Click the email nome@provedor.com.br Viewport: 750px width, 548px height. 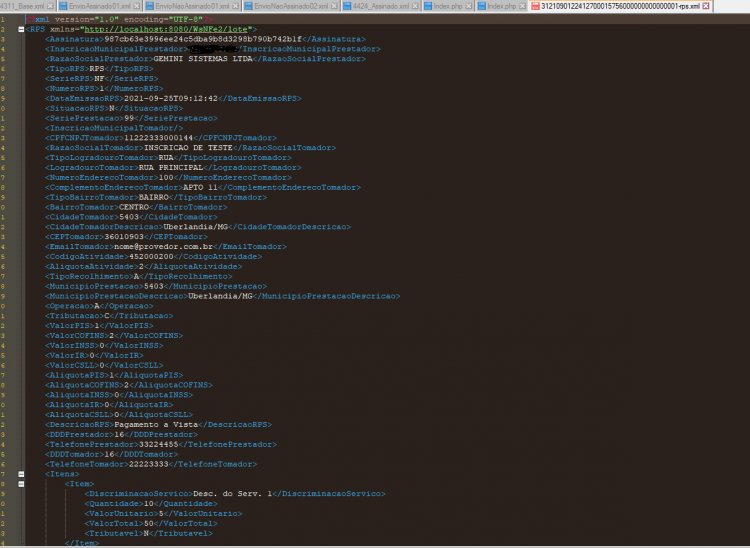point(164,247)
